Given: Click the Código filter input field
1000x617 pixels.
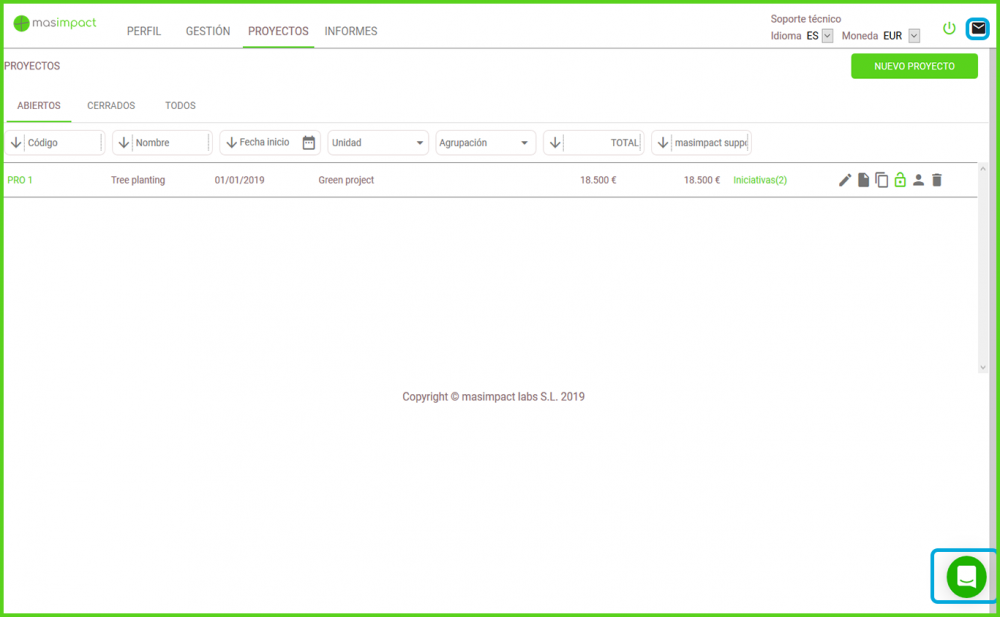Looking at the screenshot, I should [x=62, y=143].
